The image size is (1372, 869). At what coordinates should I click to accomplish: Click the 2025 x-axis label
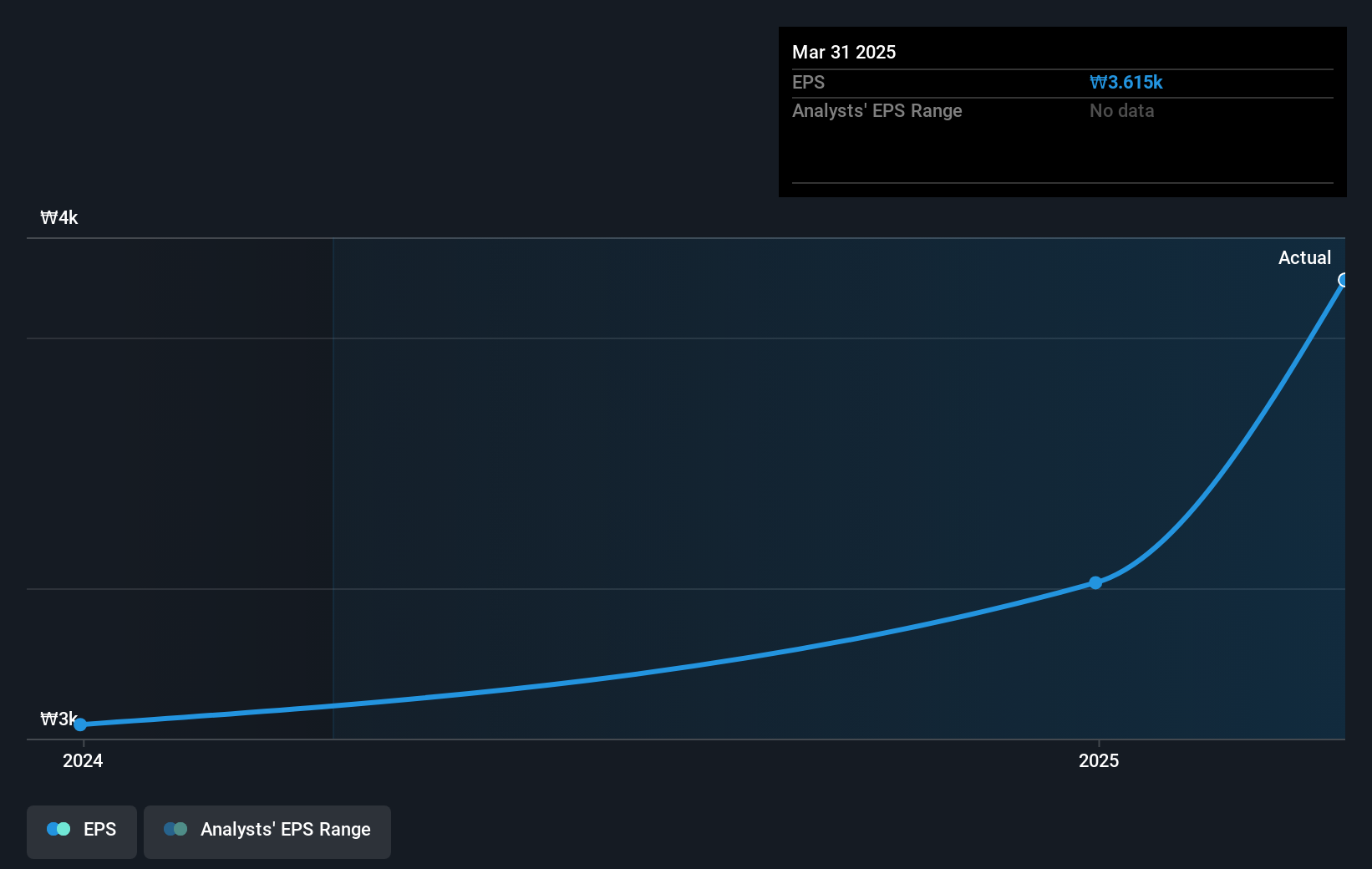[x=1098, y=760]
